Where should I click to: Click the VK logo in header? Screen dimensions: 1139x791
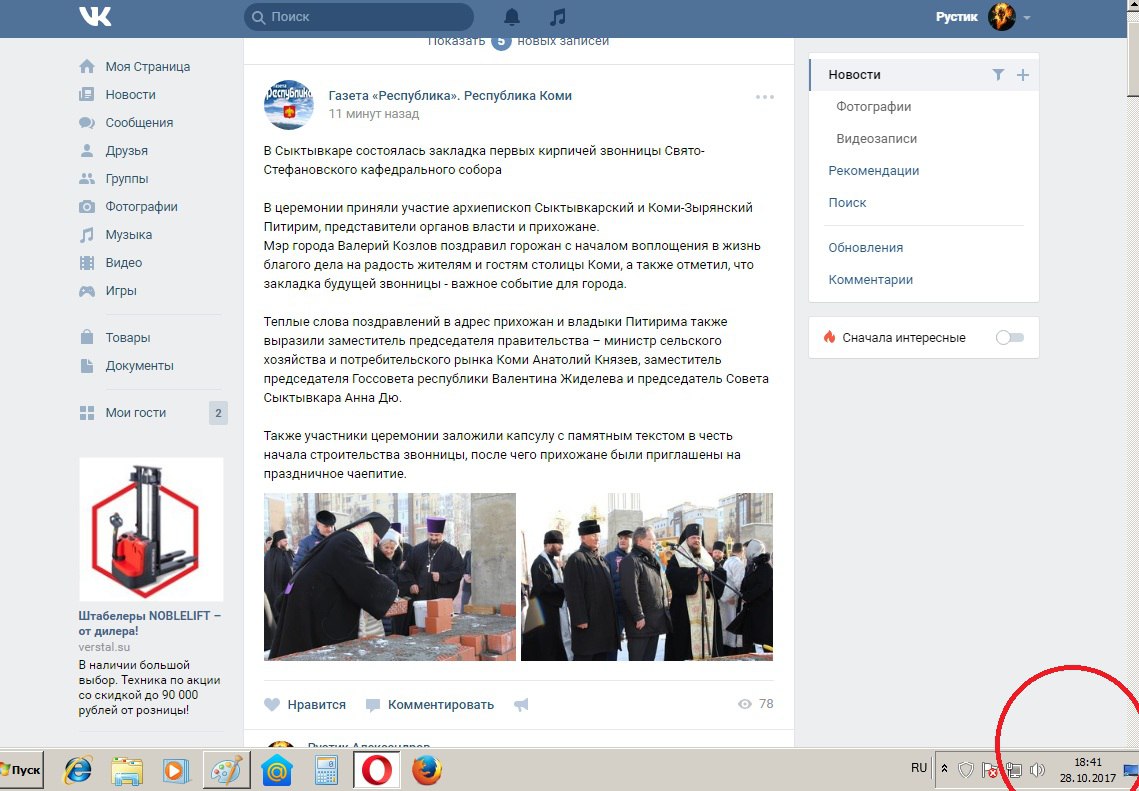(96, 17)
